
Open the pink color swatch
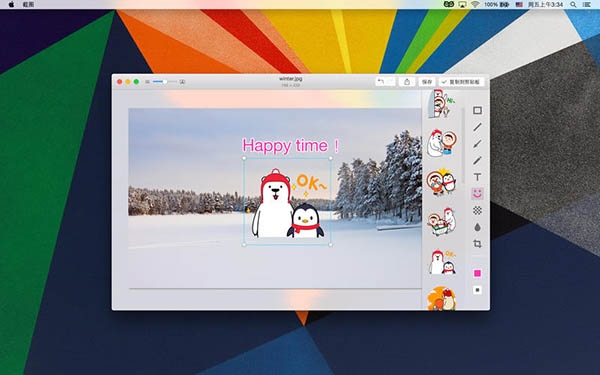pyautogui.click(x=477, y=273)
